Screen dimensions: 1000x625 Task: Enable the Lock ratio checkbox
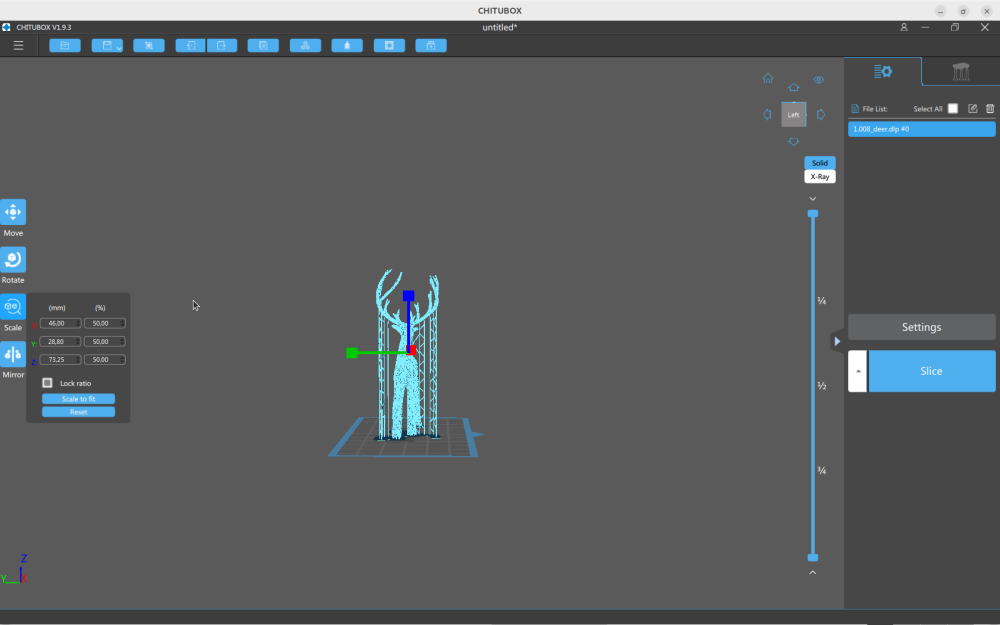[x=47, y=383]
